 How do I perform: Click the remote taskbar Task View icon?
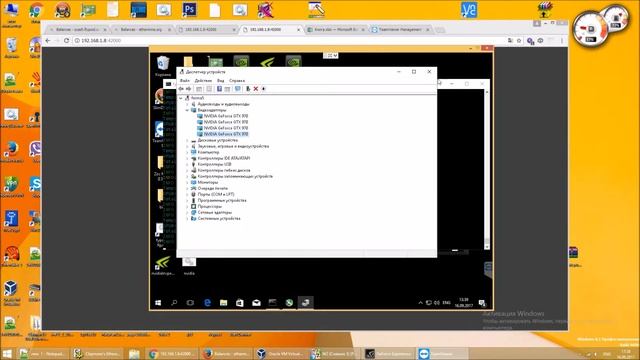point(190,302)
